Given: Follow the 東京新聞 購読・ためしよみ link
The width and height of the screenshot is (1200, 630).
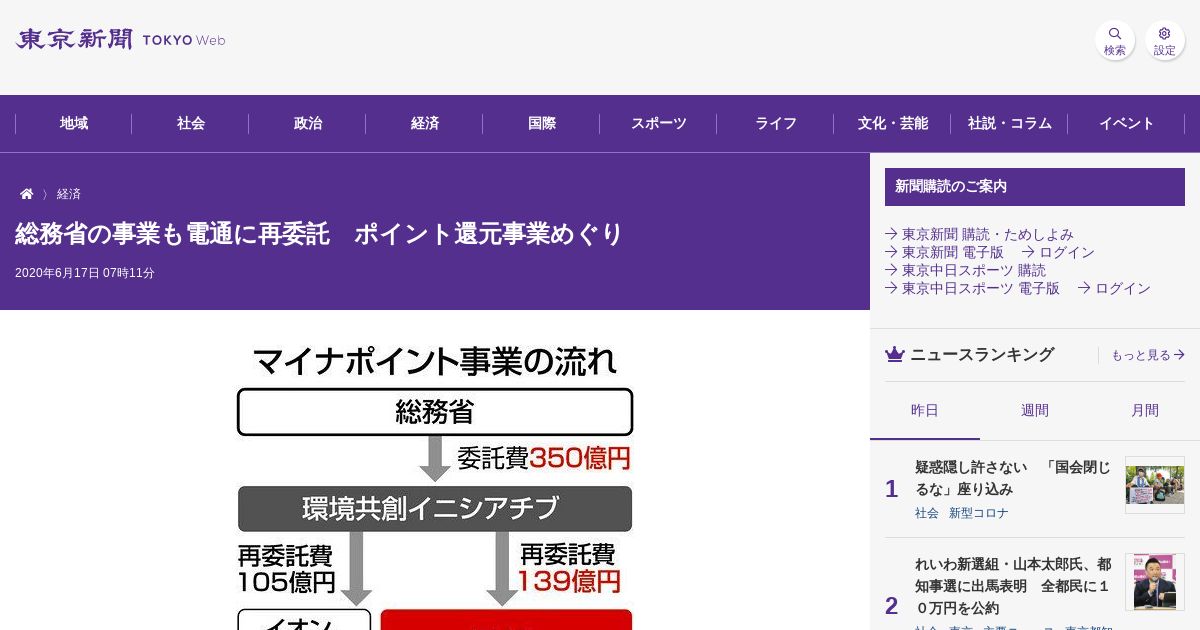Looking at the screenshot, I should coord(979,234).
